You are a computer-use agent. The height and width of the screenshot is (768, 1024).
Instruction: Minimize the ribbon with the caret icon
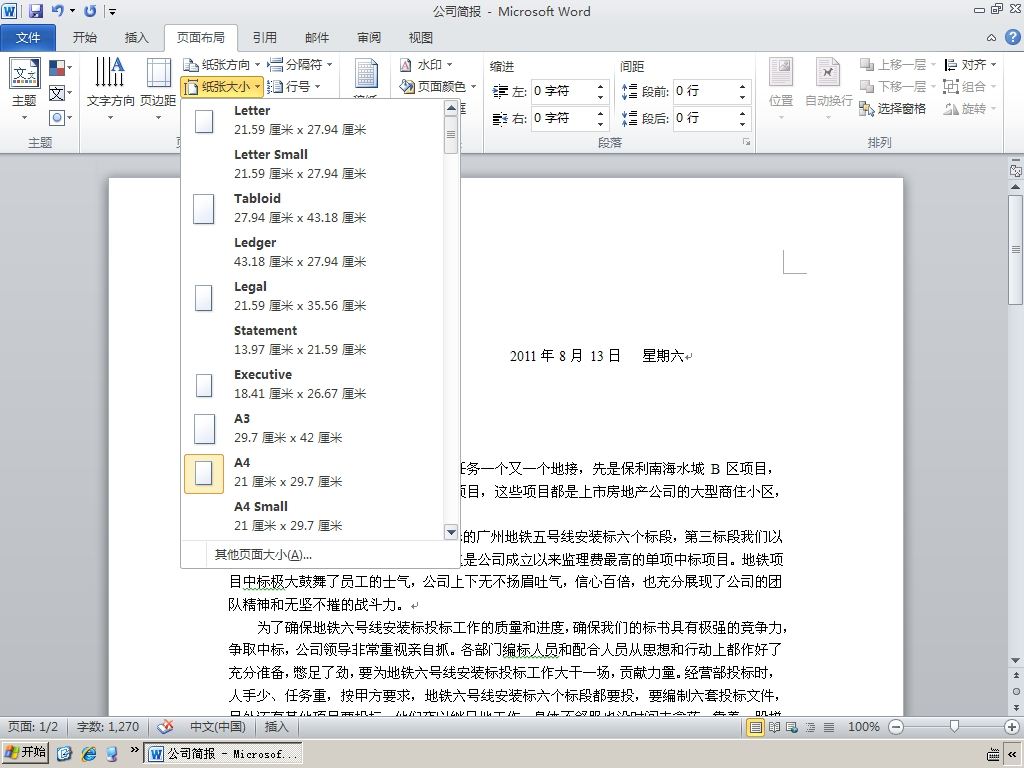coord(991,38)
